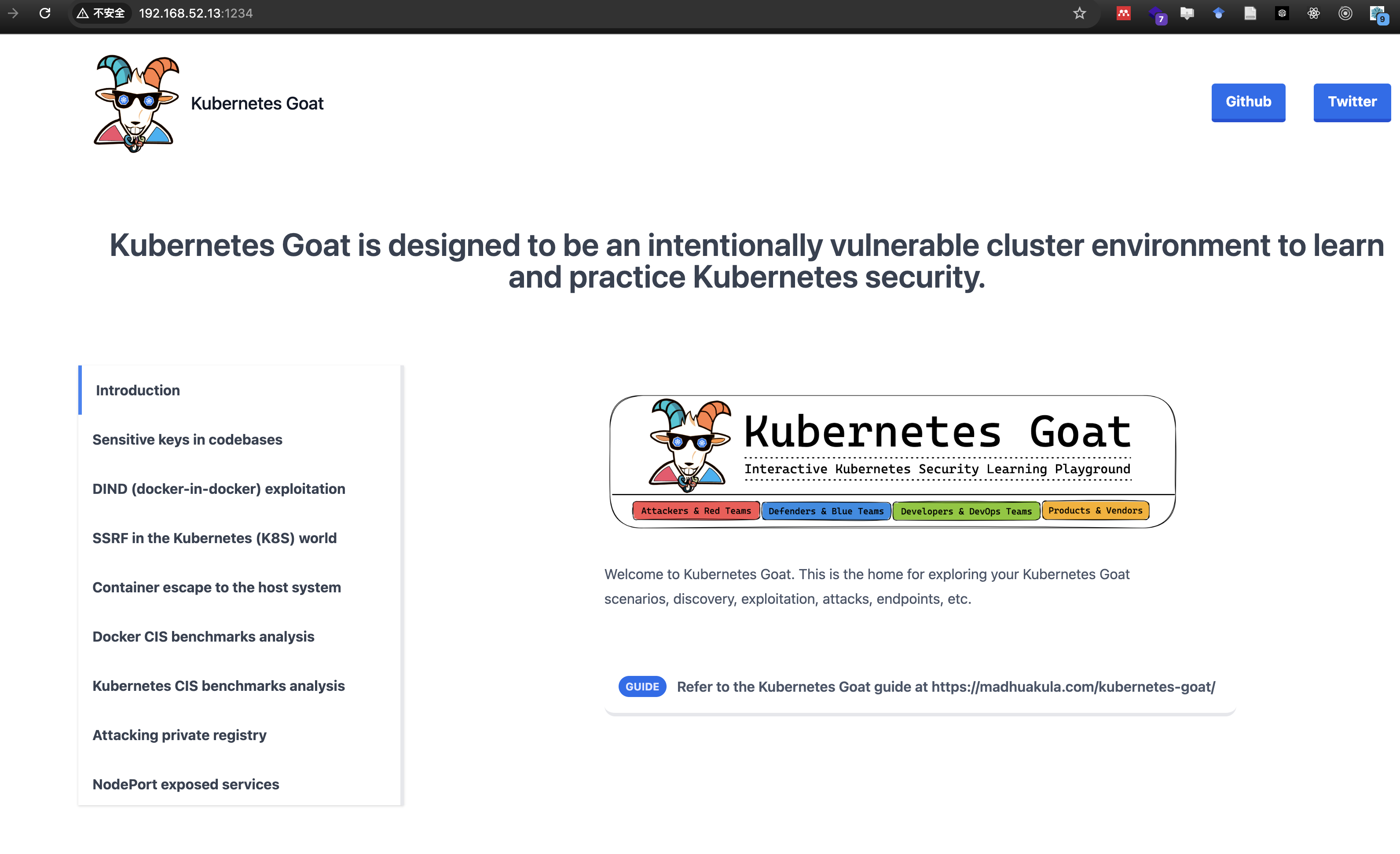Open Sensitive keys in codebases scenario

coord(187,439)
